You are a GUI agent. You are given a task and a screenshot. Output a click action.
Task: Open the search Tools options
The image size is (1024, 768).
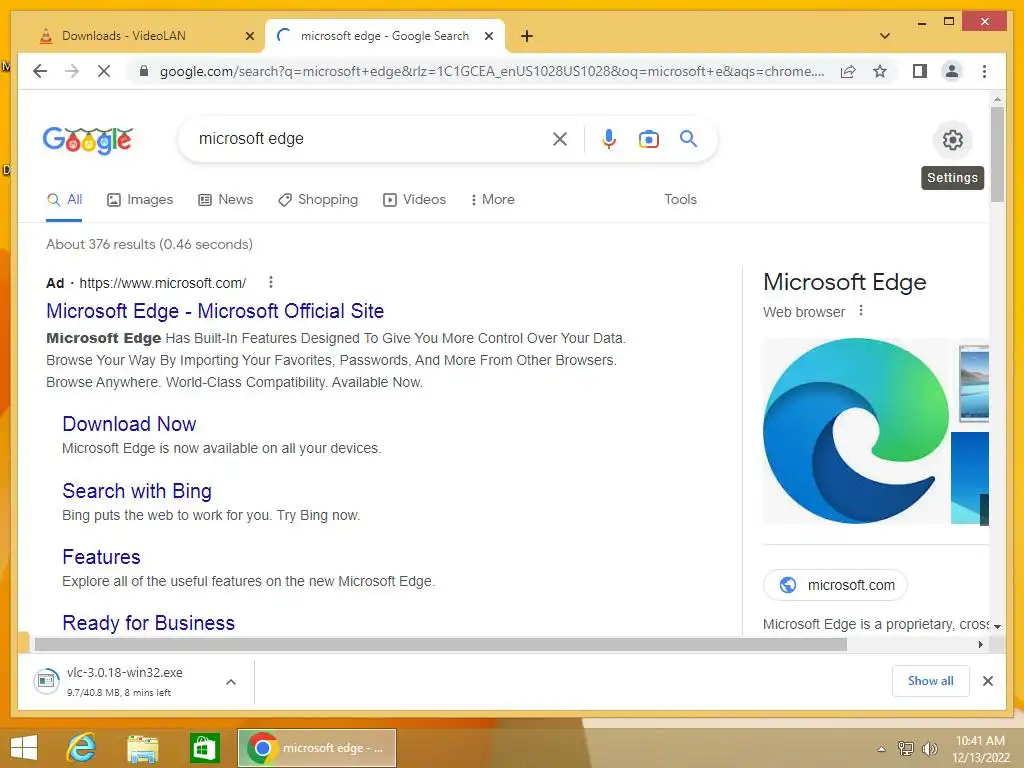coord(680,199)
